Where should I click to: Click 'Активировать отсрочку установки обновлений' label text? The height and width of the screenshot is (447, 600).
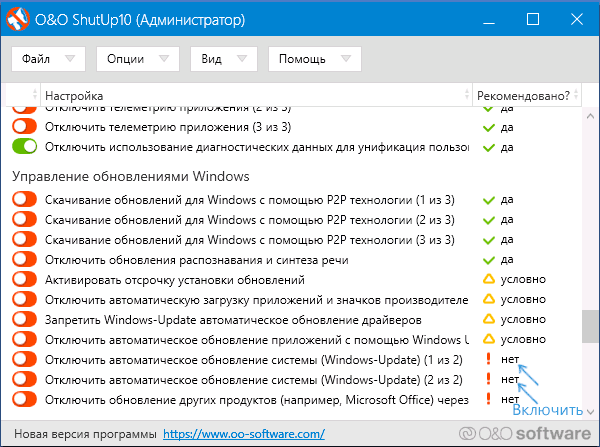pyautogui.click(x=175, y=280)
